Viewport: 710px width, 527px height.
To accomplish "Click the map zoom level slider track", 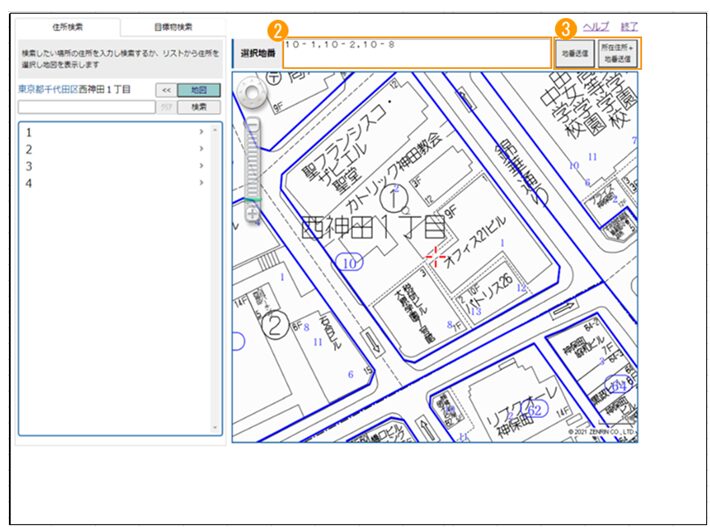I will 253,168.
